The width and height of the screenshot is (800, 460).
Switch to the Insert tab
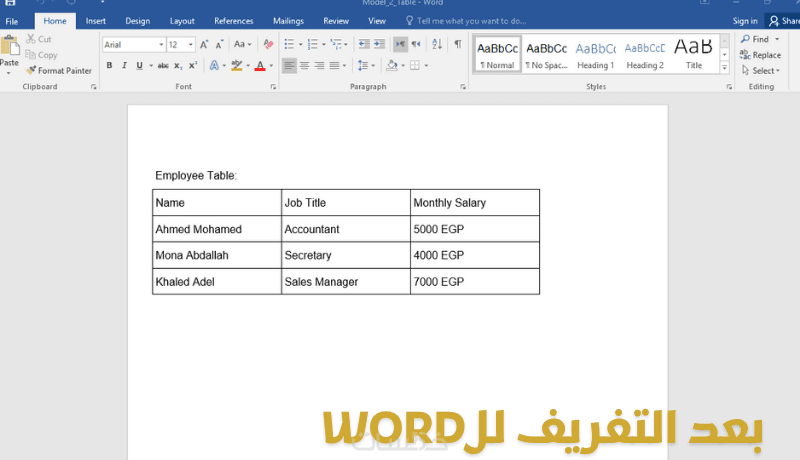[95, 21]
